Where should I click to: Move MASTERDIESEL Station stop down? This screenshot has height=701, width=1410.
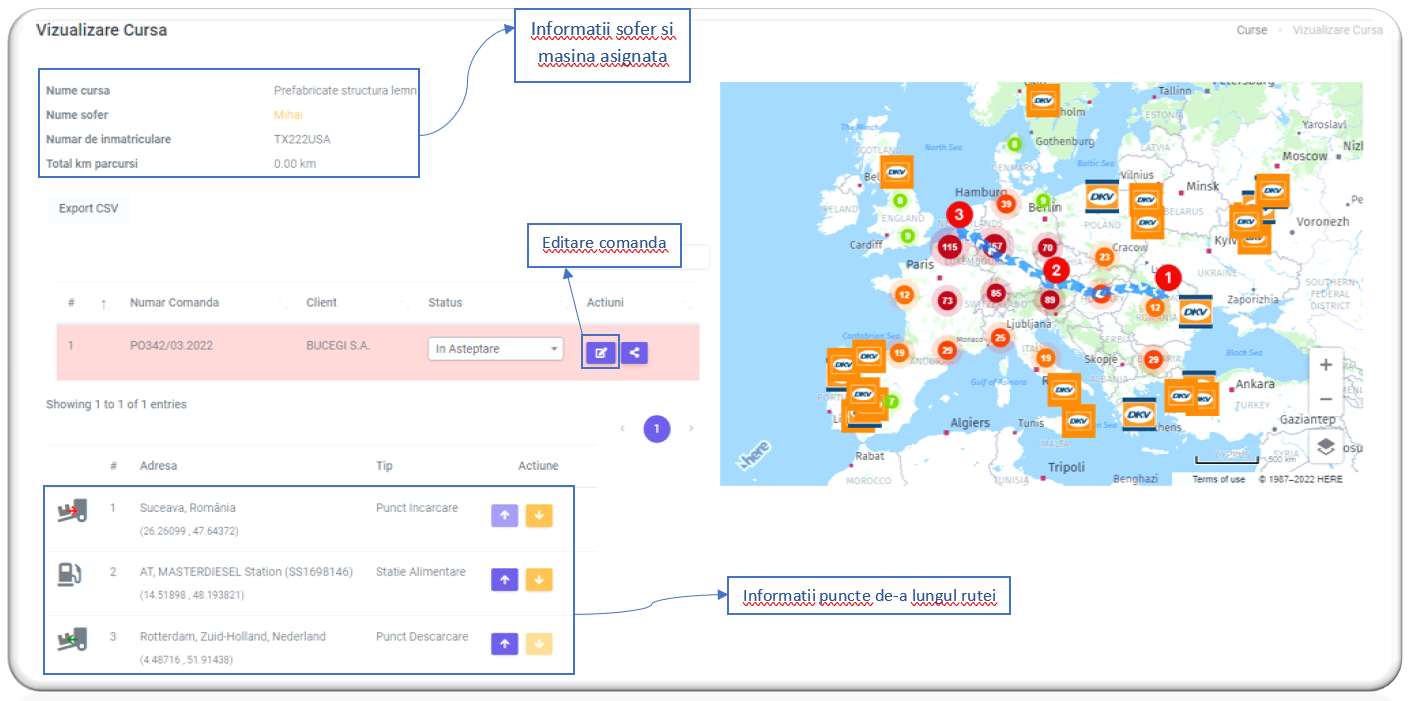click(x=538, y=580)
